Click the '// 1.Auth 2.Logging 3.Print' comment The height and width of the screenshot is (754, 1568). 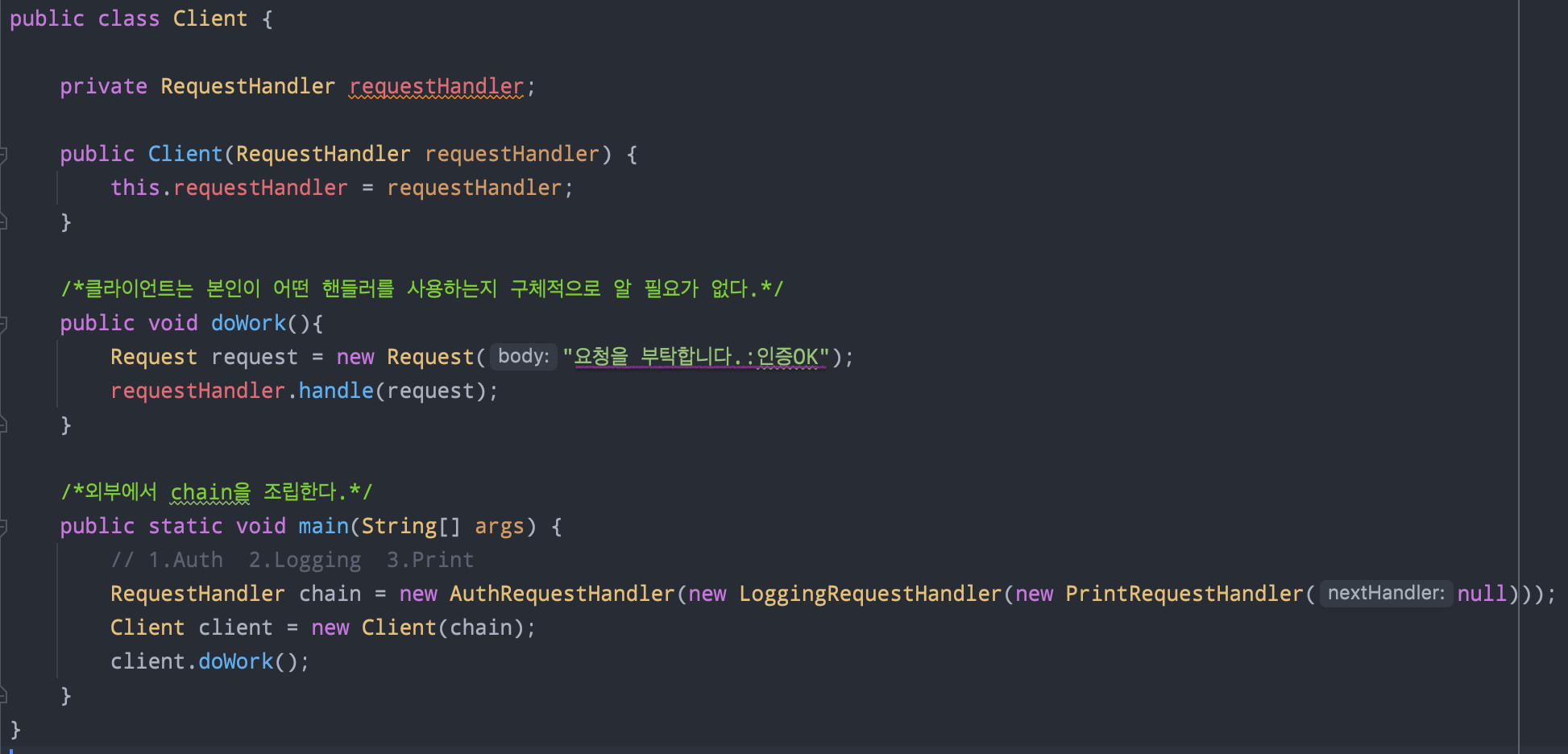(292, 560)
